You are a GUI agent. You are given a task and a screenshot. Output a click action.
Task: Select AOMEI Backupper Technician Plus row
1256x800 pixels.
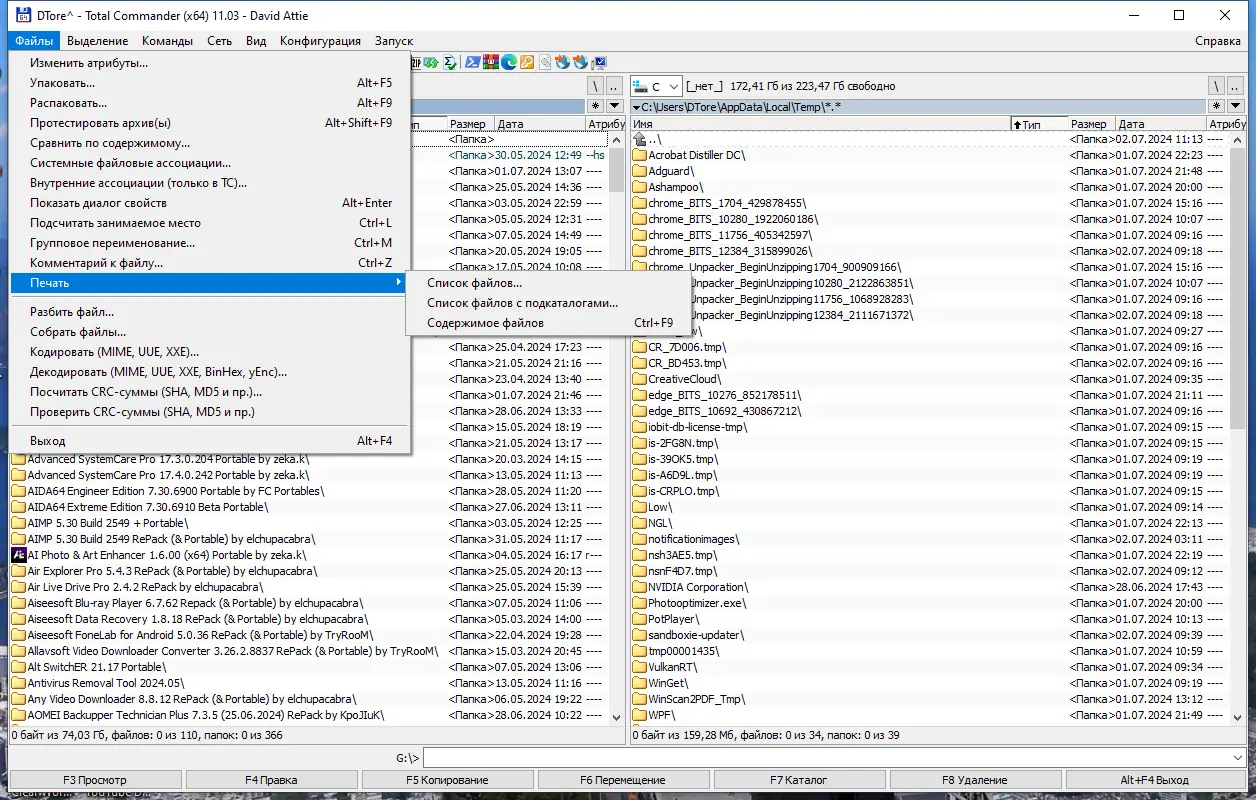(x=308, y=715)
